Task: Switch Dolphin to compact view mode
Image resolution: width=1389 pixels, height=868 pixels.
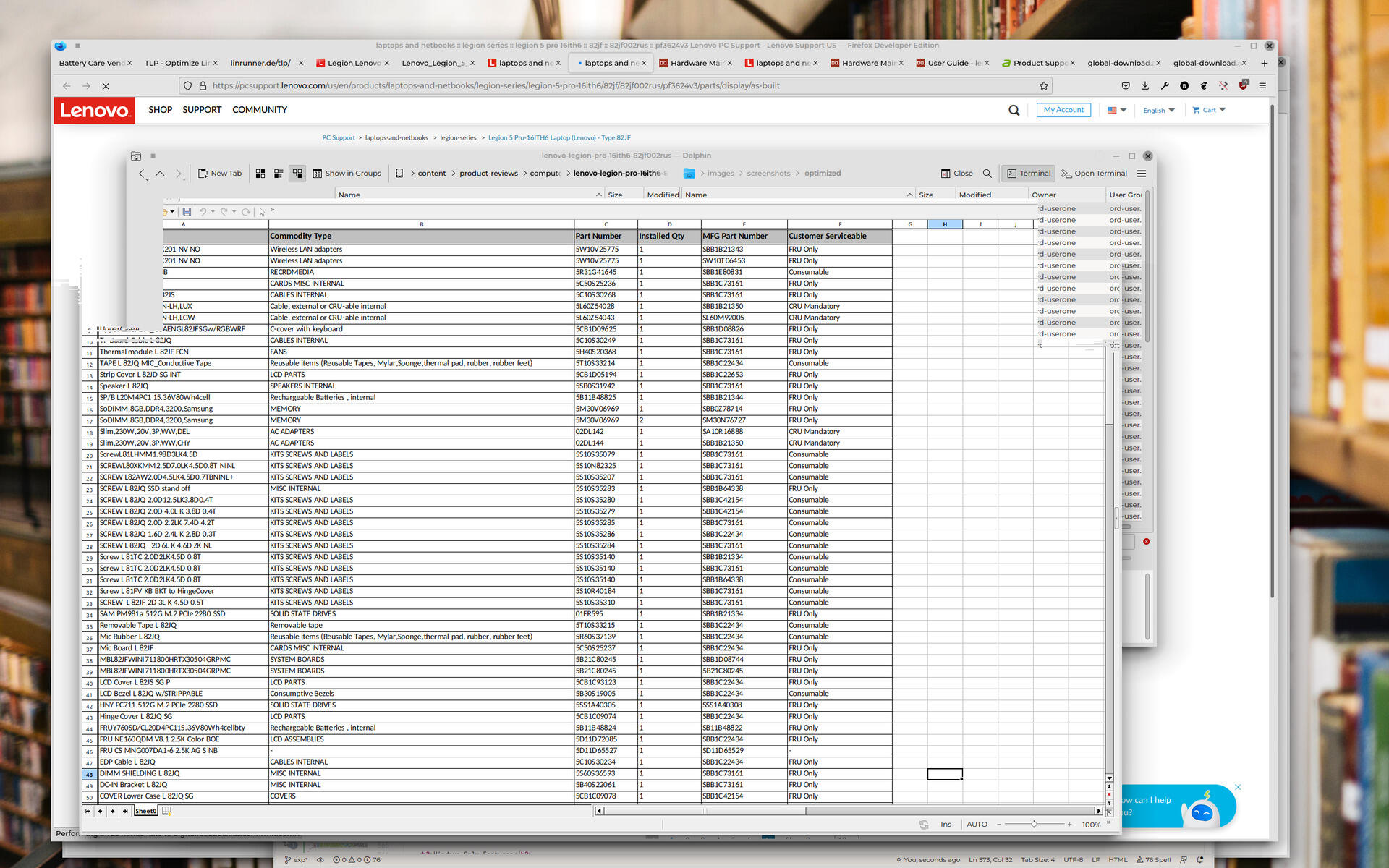Action: (x=279, y=174)
